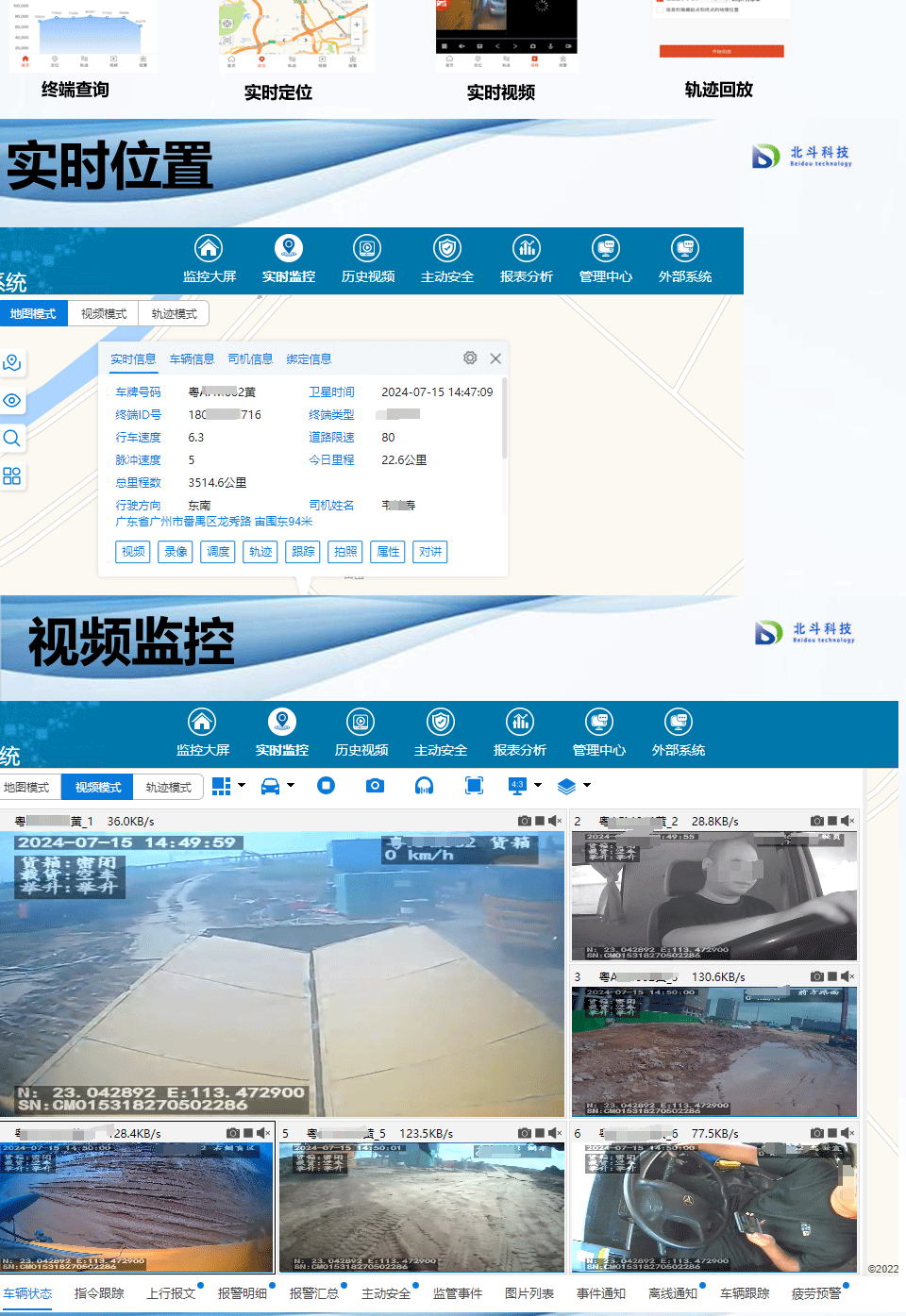This screenshot has height=1316, width=906.
Task: Click the headphone listen icon in video toolbar
Action: pyautogui.click(x=424, y=786)
